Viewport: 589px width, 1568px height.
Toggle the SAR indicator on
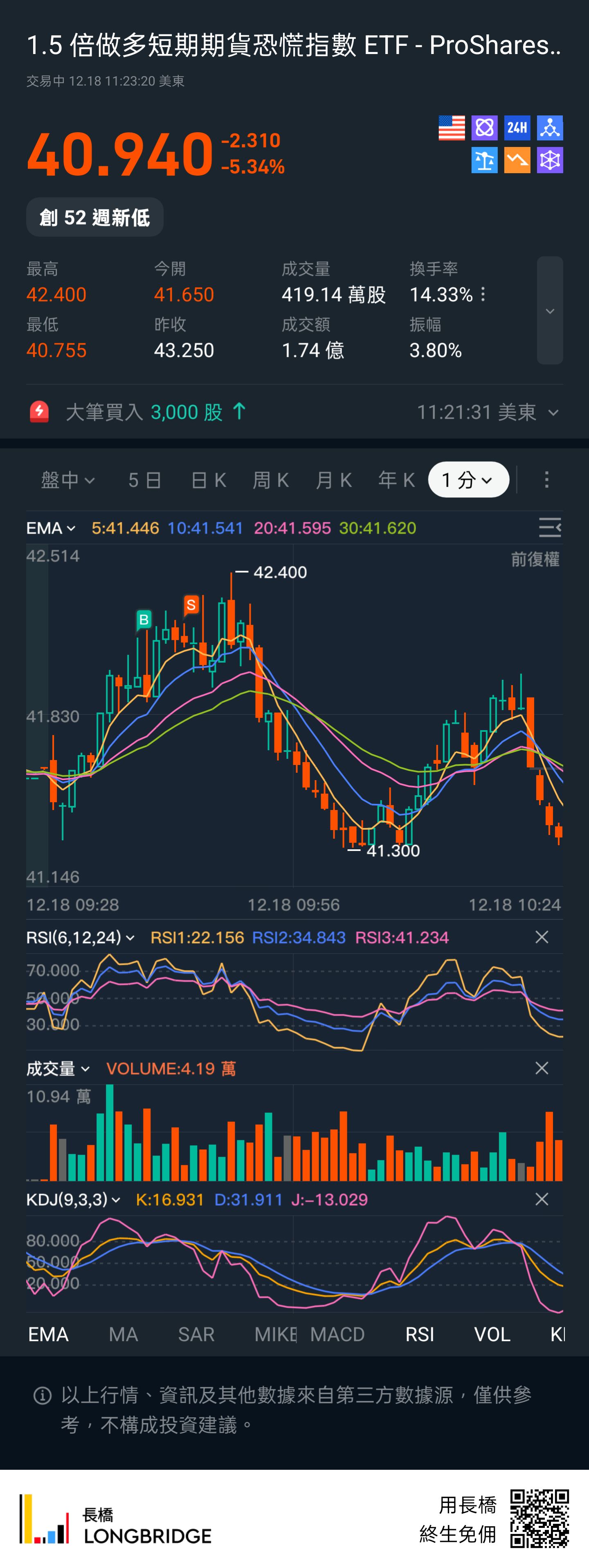tap(196, 1334)
